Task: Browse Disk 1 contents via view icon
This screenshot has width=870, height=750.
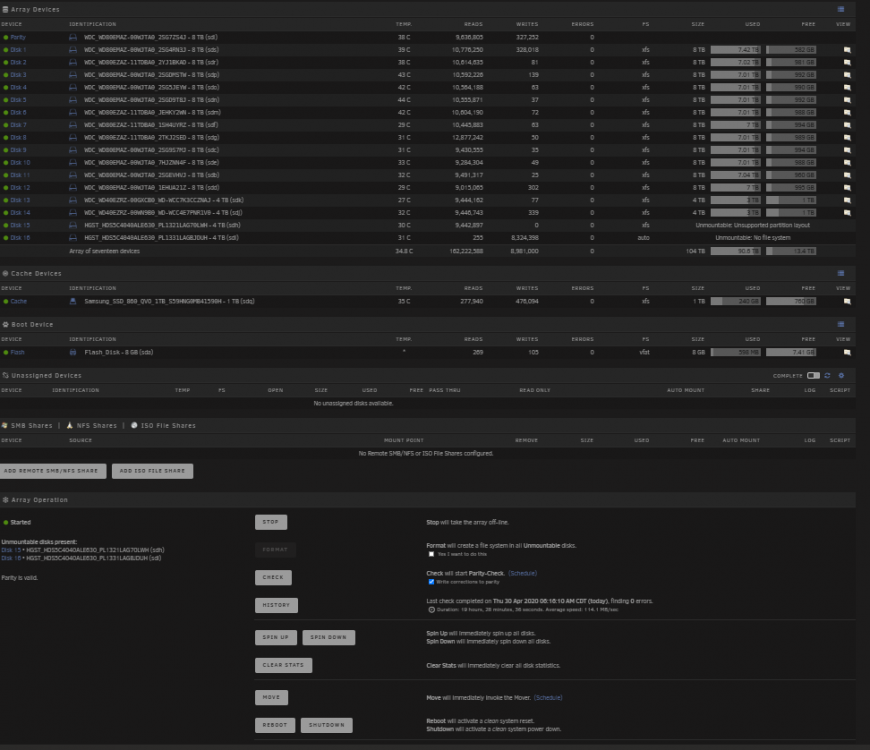Action: [x=847, y=50]
